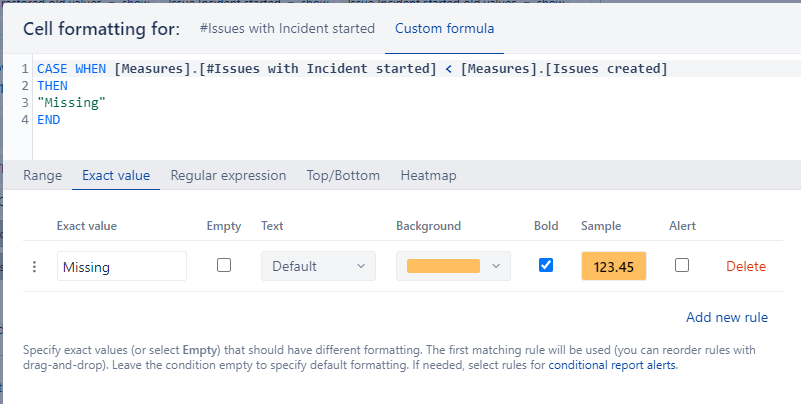The image size is (801, 404).
Task: Select the #Issues with Incident started tab
Action: pos(287,28)
